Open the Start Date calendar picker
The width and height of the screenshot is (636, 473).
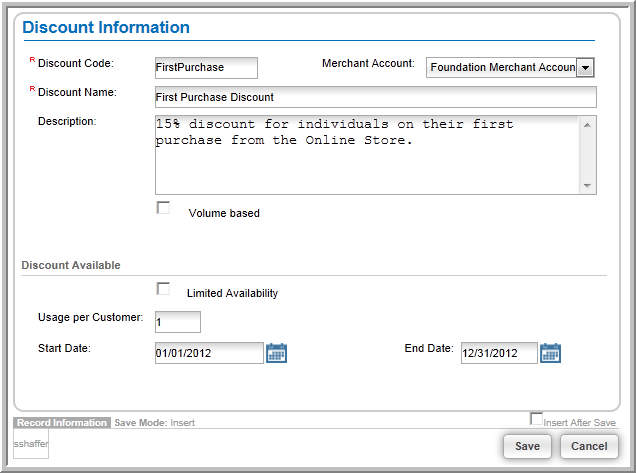pyautogui.click(x=276, y=353)
